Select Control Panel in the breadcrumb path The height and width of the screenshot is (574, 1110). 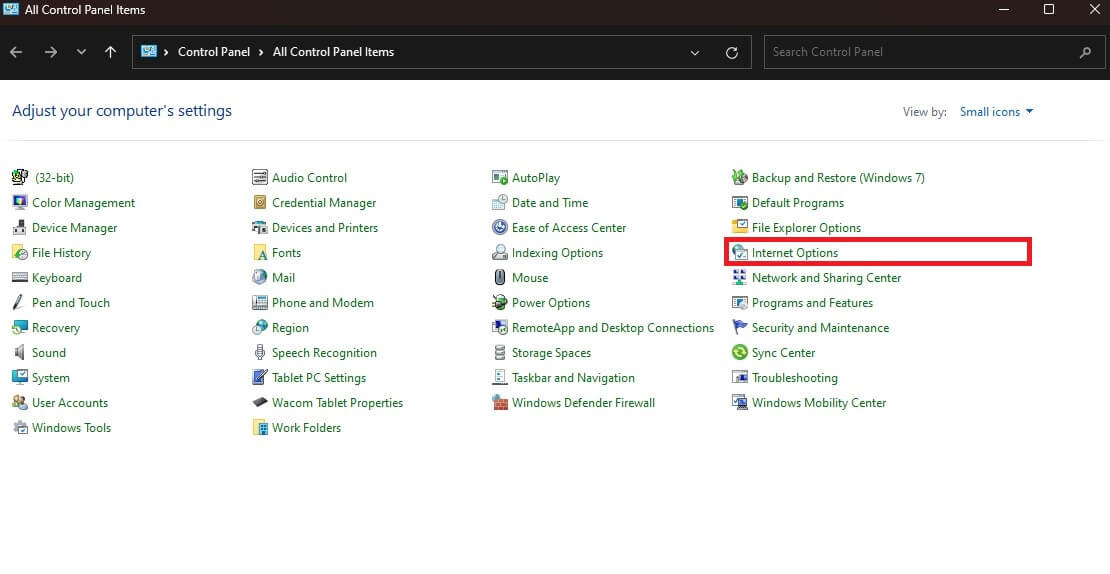[212, 52]
